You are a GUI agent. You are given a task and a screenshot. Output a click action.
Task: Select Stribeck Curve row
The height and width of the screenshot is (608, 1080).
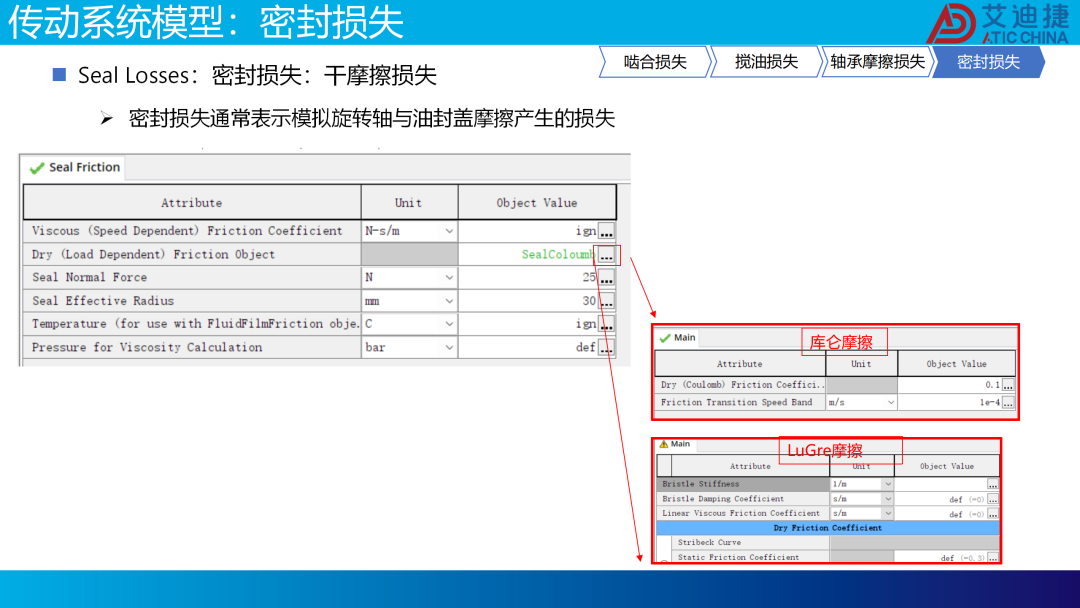pyautogui.click(x=828, y=543)
